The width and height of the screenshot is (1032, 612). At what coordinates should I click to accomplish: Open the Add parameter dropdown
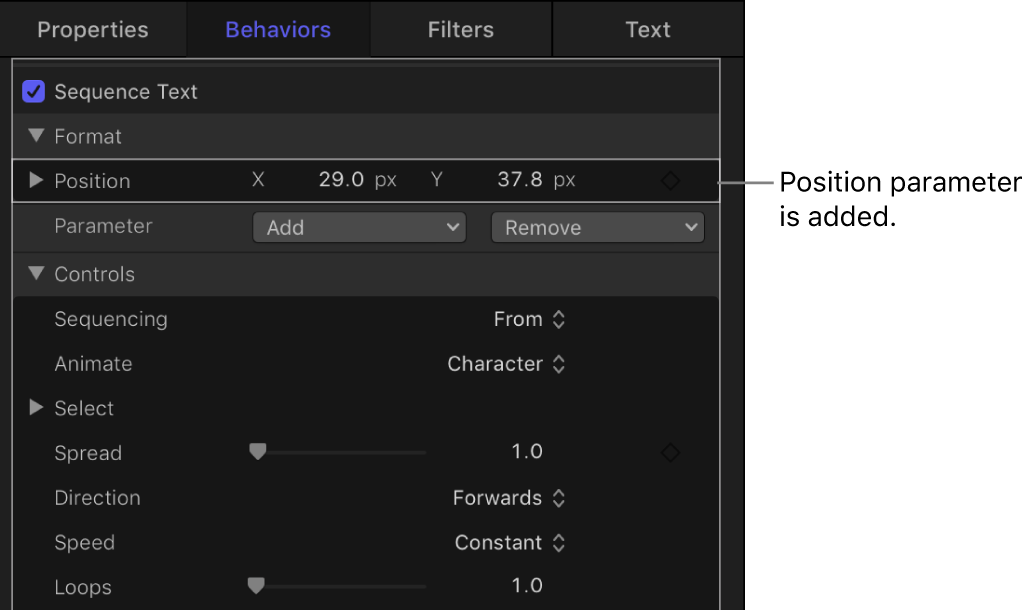[358, 227]
